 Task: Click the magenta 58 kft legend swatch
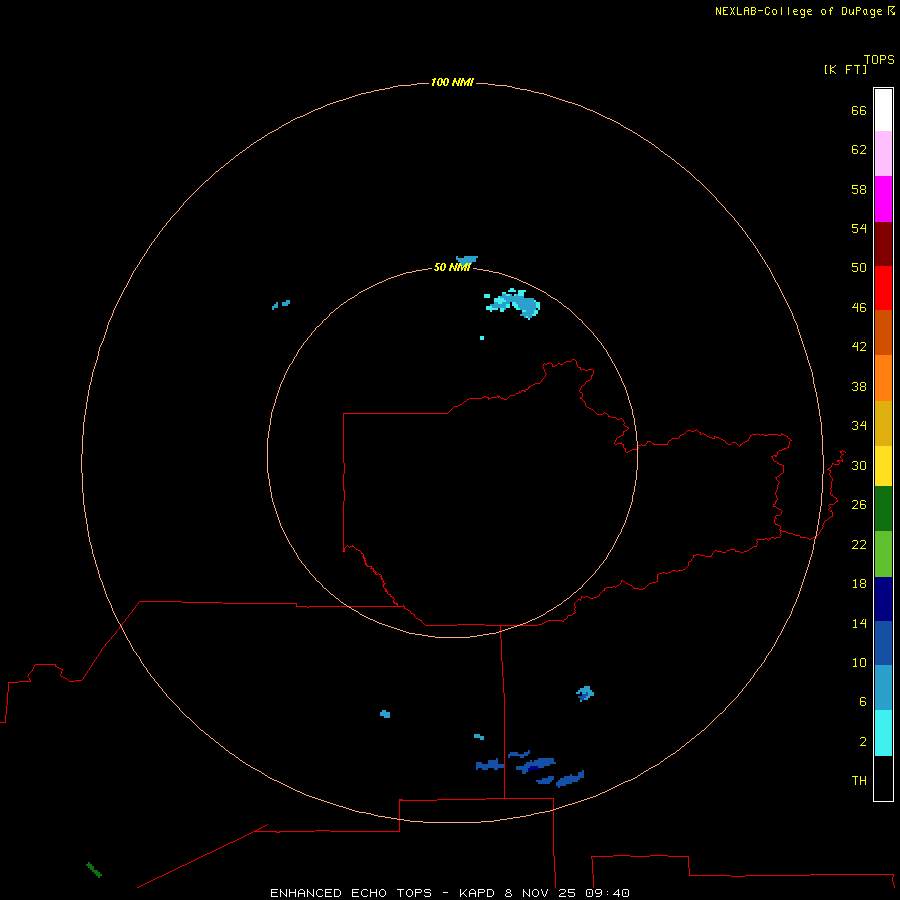click(883, 199)
